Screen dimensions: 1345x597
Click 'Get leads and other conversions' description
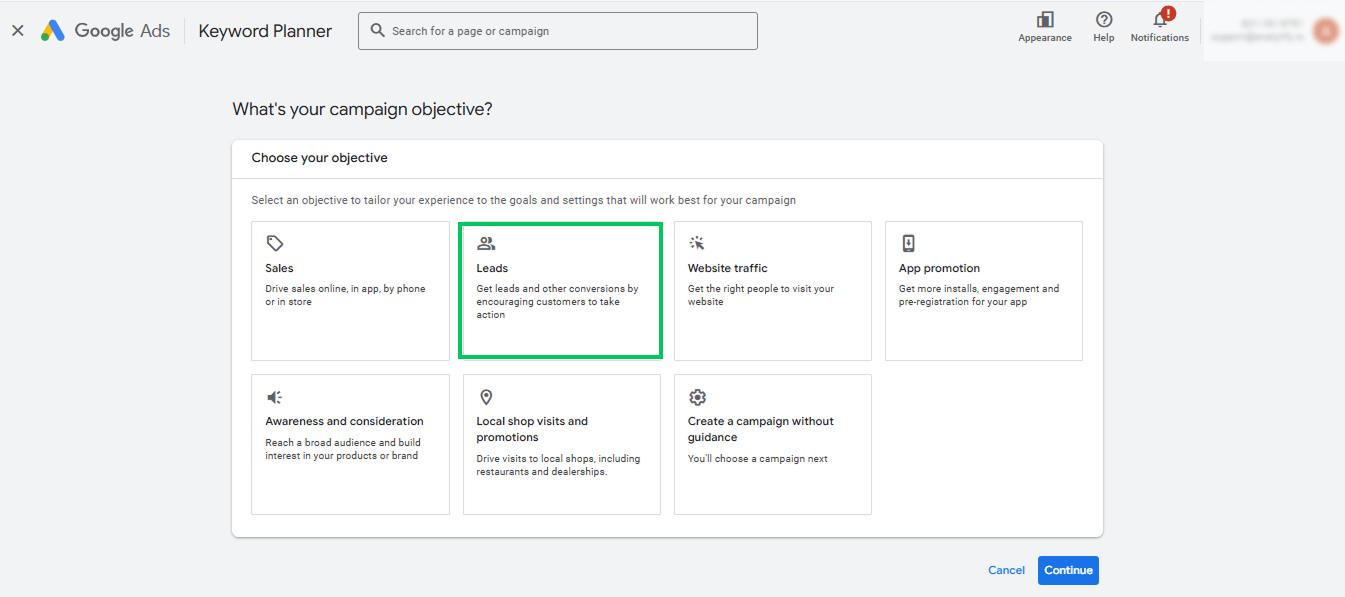point(557,302)
